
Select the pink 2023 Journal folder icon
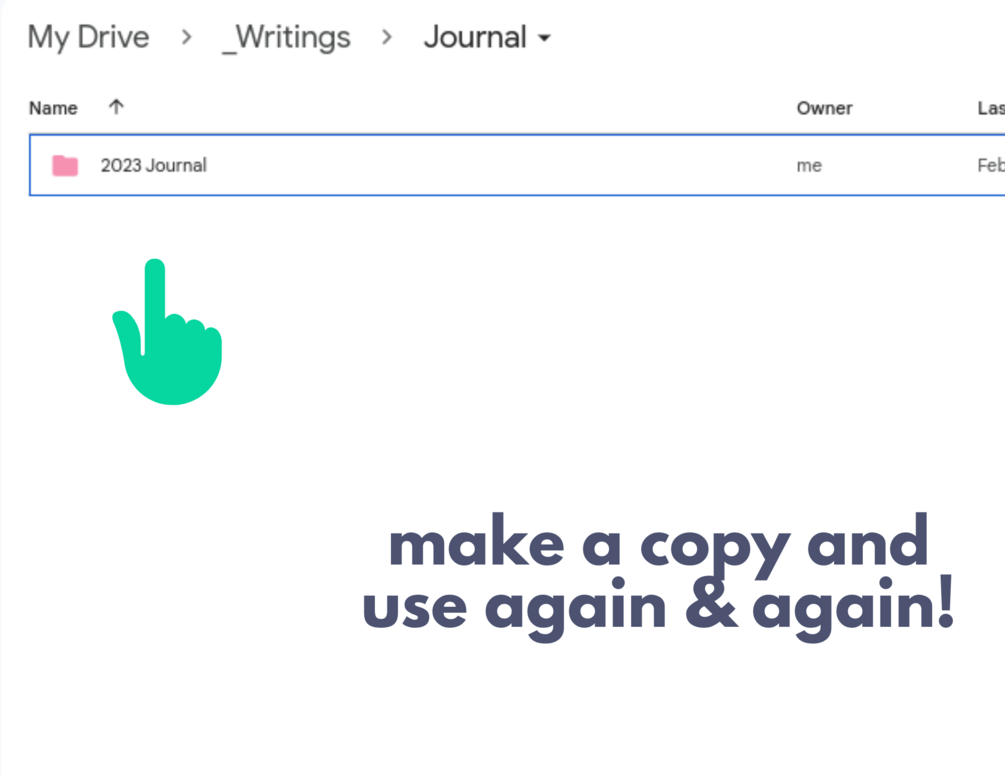tap(65, 165)
